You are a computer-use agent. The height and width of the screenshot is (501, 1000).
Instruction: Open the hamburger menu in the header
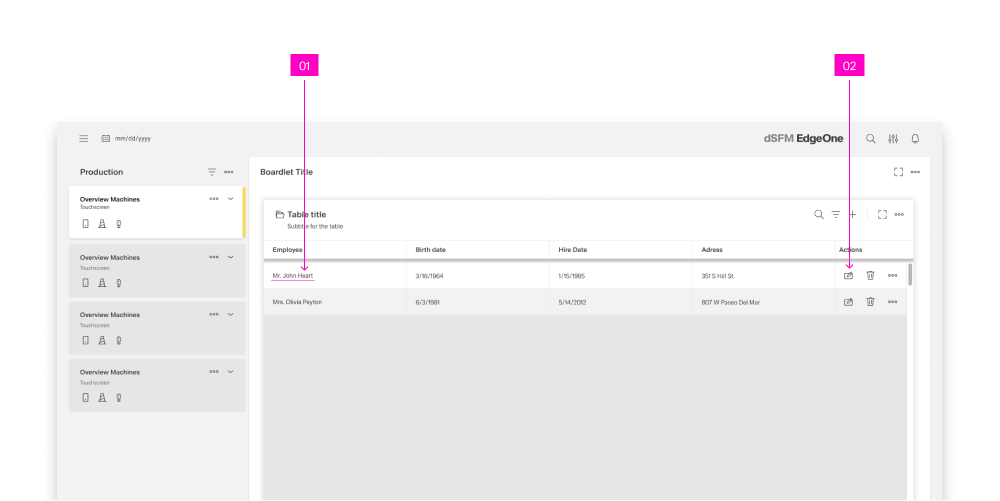point(84,138)
